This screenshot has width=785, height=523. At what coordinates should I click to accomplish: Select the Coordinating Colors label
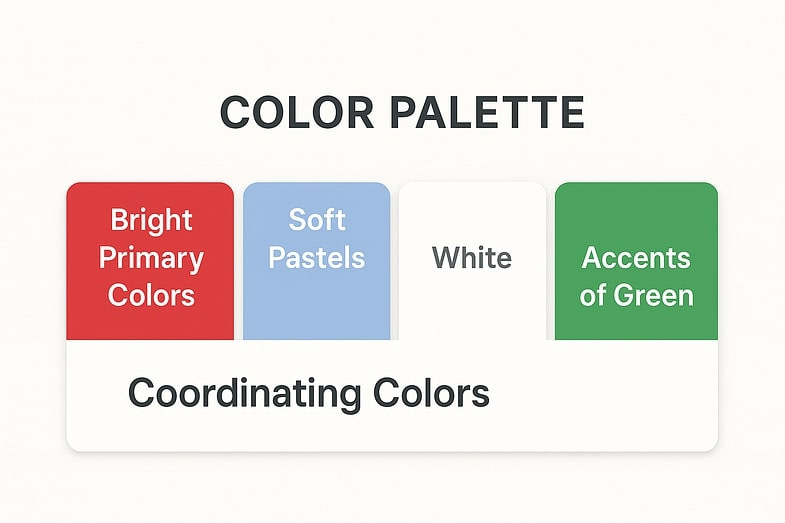click(x=308, y=394)
